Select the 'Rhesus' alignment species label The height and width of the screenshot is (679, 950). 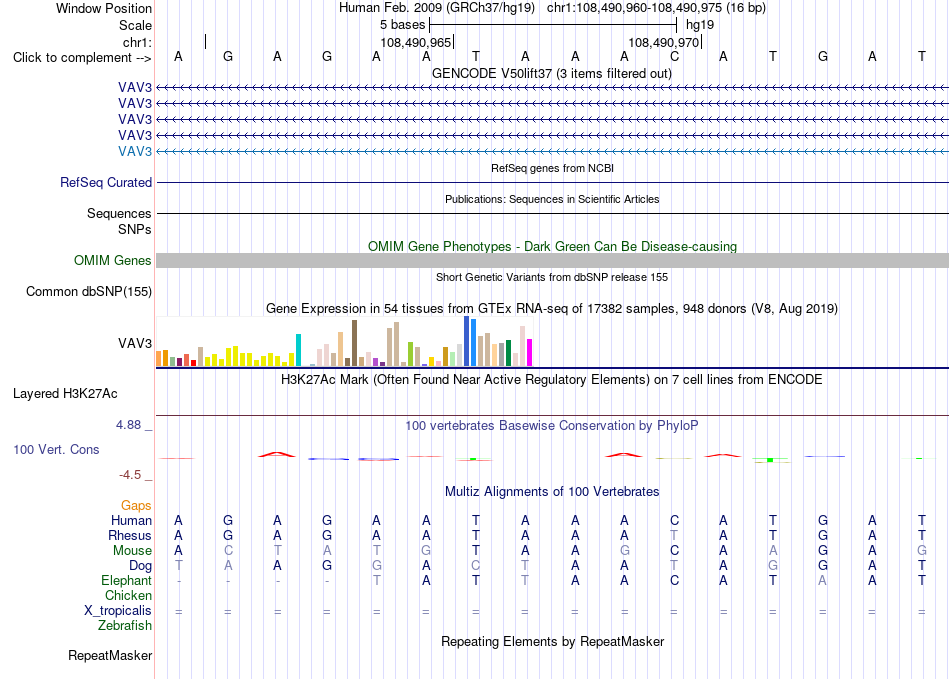pyautogui.click(x=130, y=535)
